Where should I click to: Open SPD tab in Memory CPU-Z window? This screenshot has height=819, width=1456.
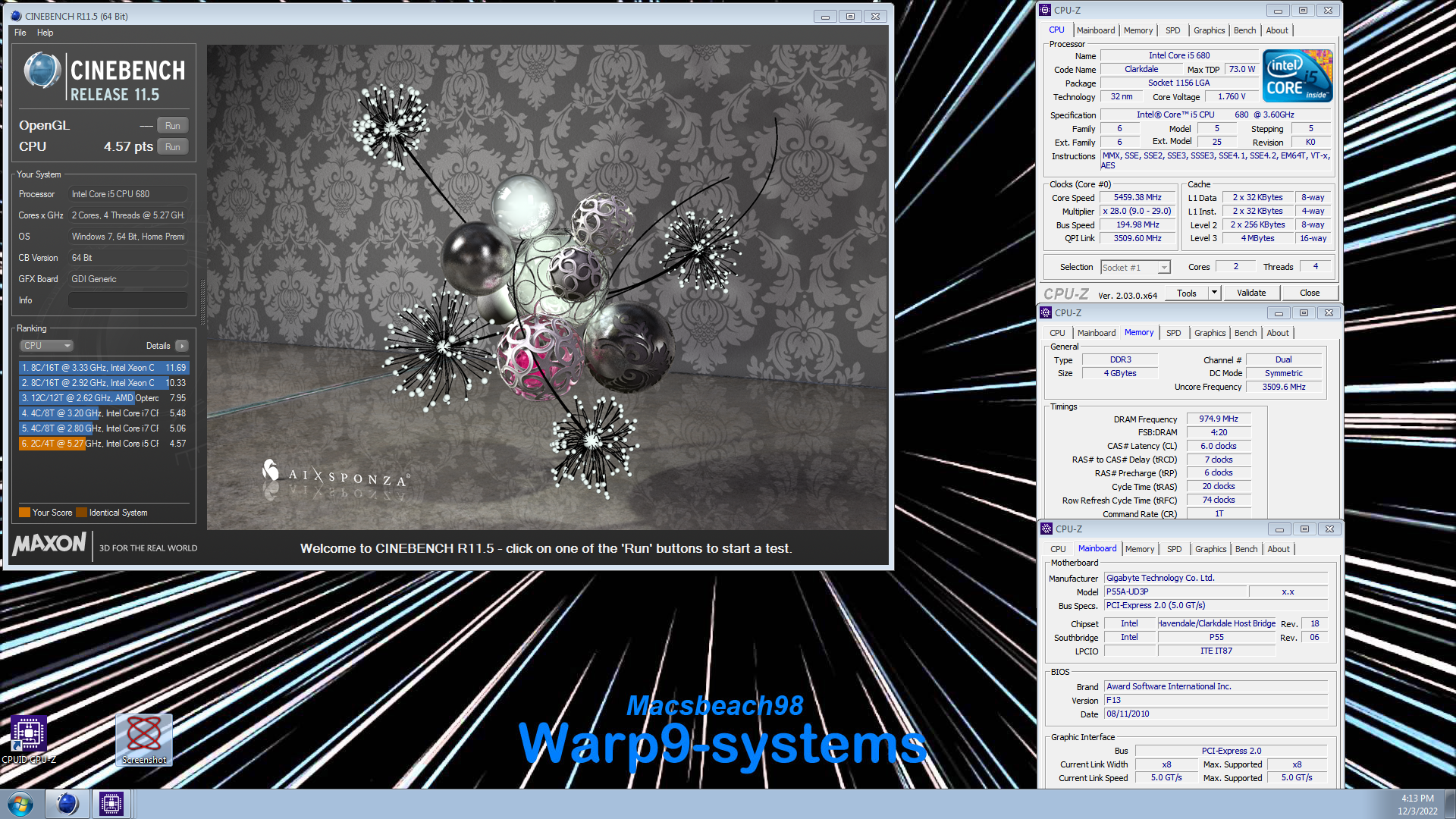click(x=1173, y=333)
